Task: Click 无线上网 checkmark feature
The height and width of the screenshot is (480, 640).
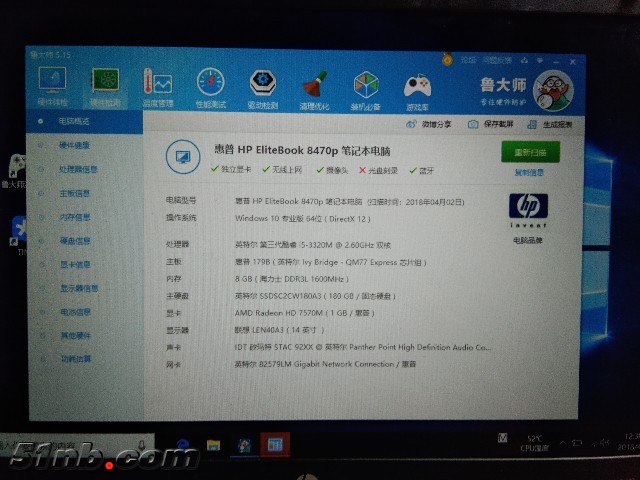Action: 282,169
